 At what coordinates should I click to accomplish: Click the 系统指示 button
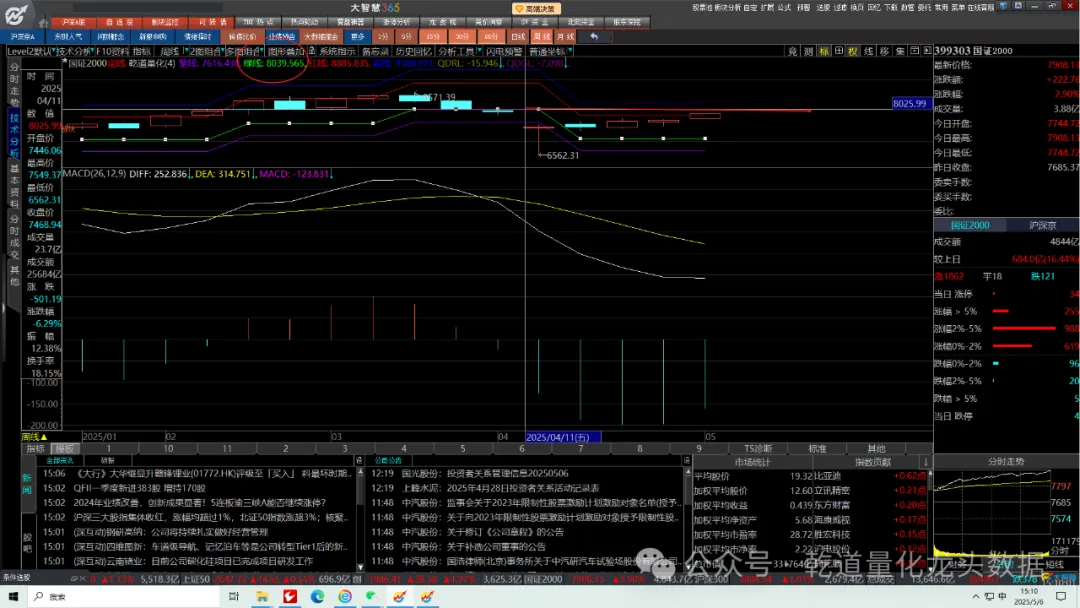tap(338, 52)
